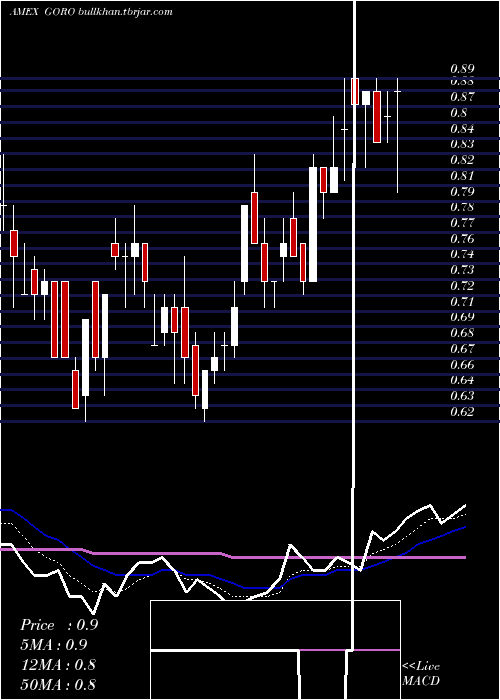500x700 pixels.
Task: Select the 0.87 price axis label
Action: 462,97
